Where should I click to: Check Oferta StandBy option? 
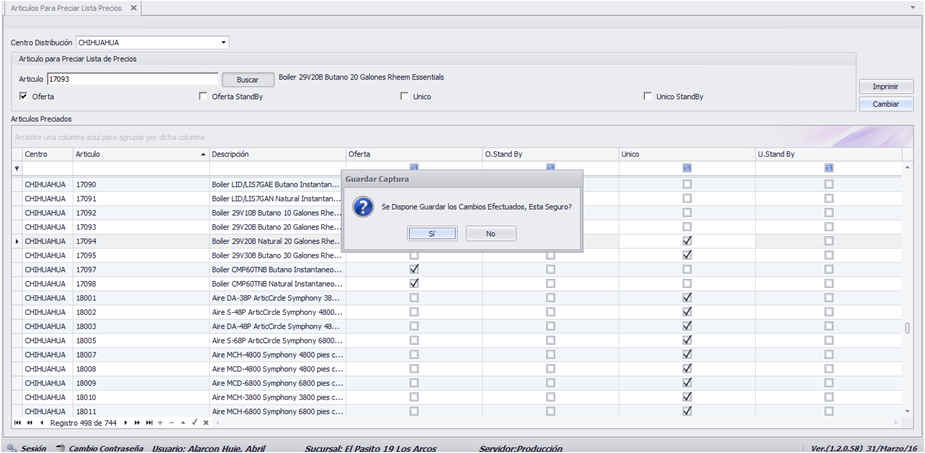(204, 96)
